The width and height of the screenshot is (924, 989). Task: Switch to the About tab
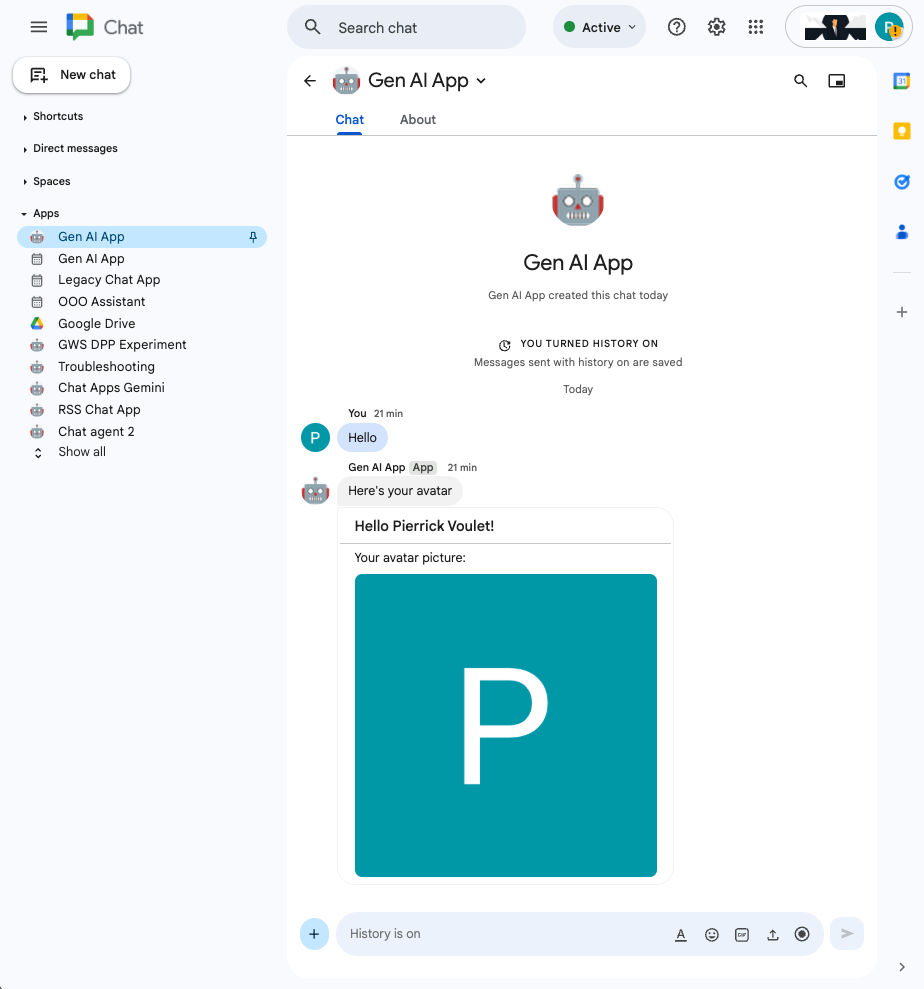(418, 120)
